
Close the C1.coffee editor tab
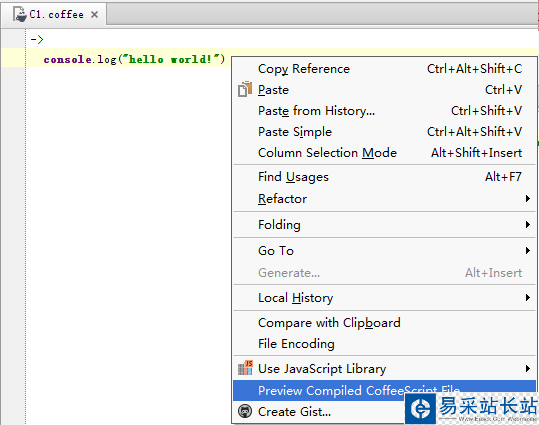pyautogui.click(x=95, y=14)
